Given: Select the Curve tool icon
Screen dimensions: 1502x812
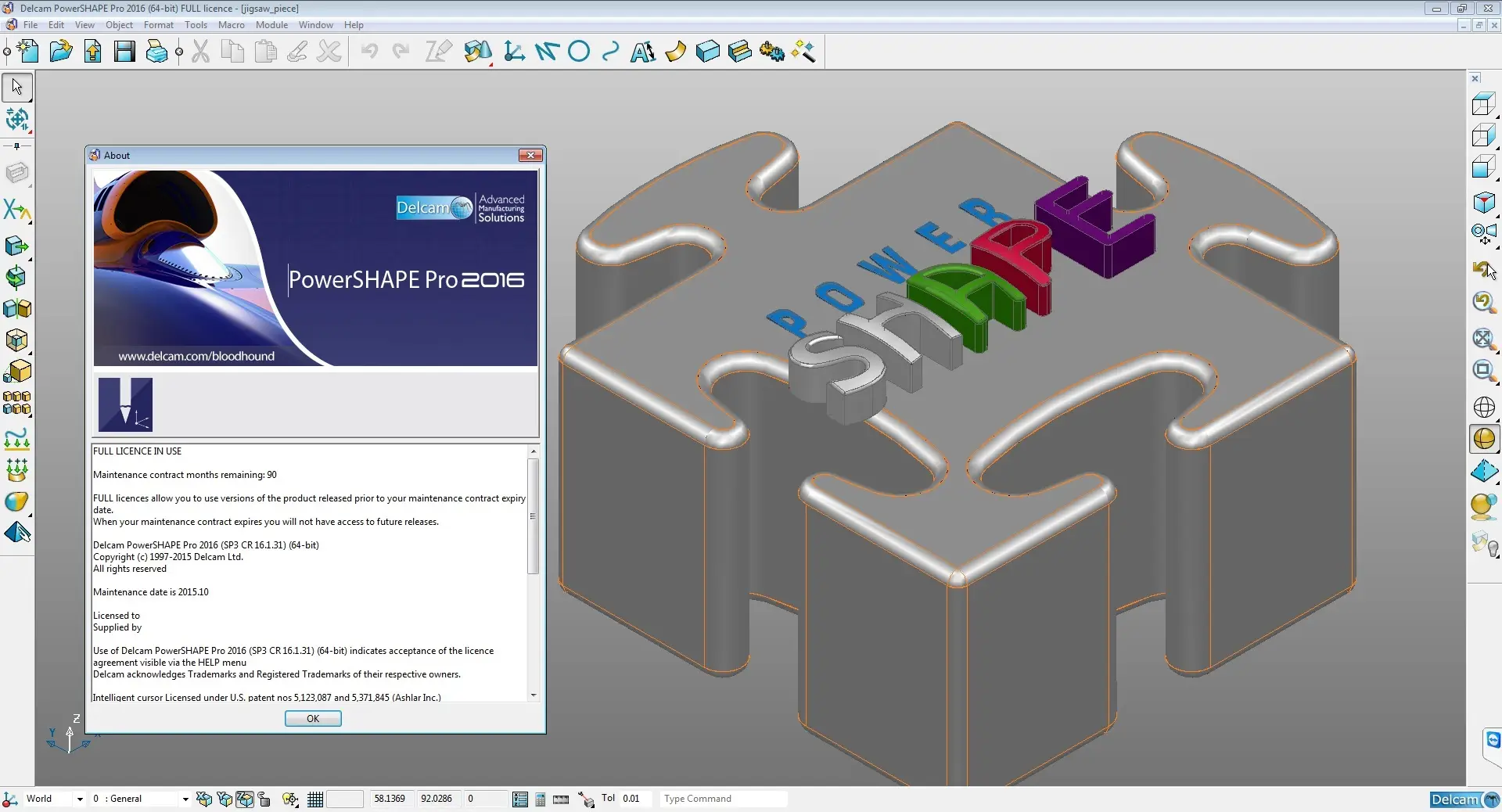Looking at the screenshot, I should (611, 52).
